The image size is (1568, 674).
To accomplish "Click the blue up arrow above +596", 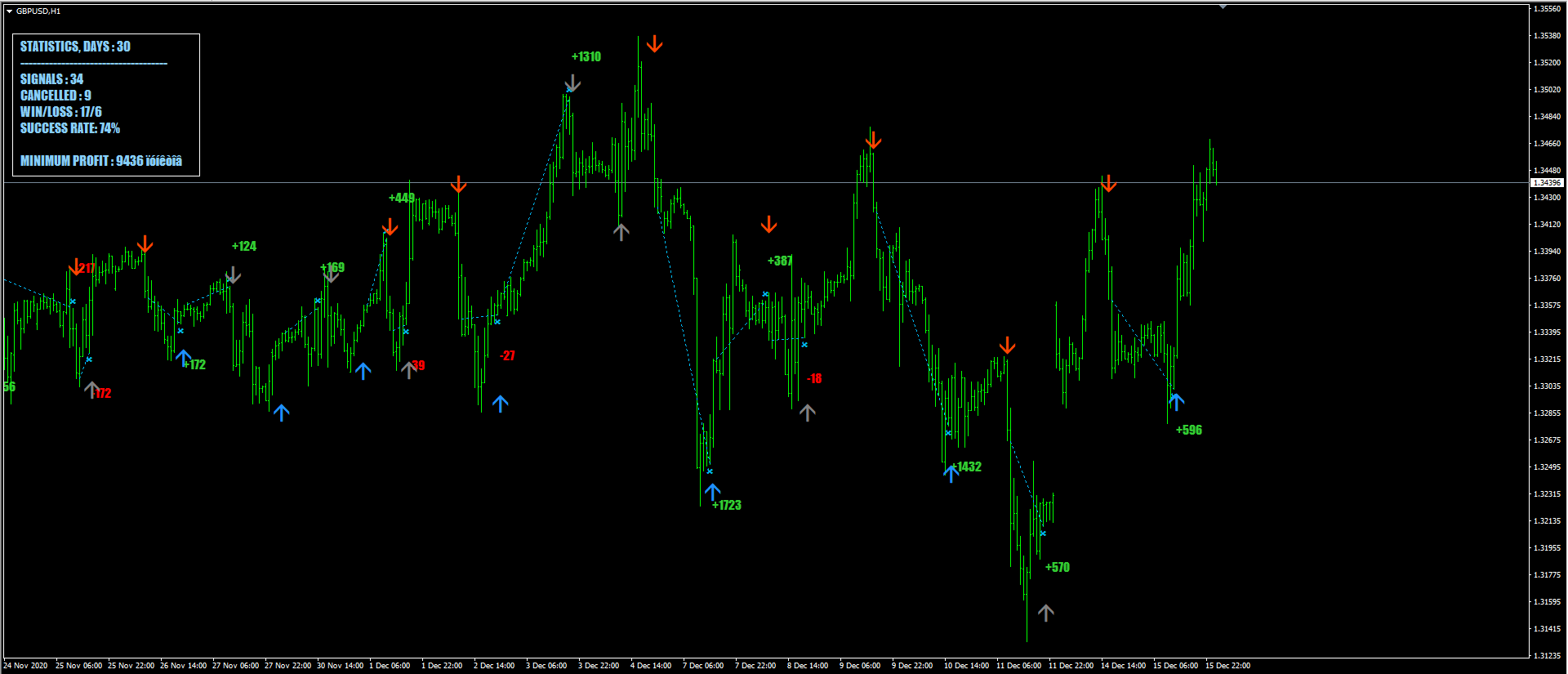I will coord(1176,401).
